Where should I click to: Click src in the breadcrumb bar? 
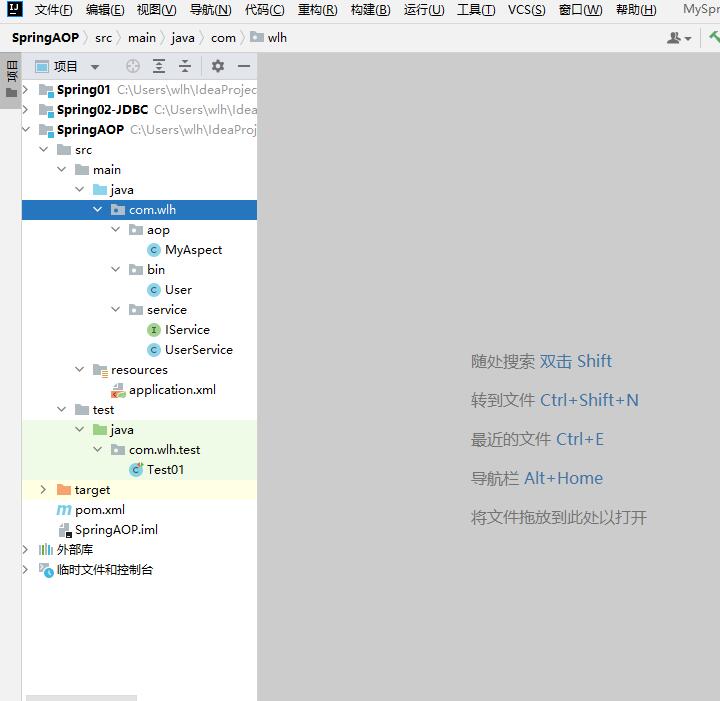103,38
